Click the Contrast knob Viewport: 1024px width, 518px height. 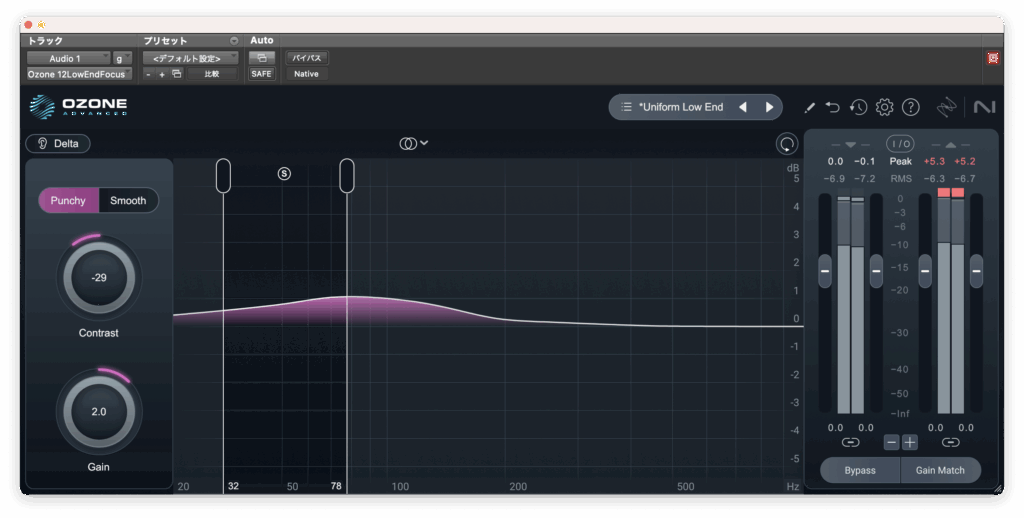point(99,278)
